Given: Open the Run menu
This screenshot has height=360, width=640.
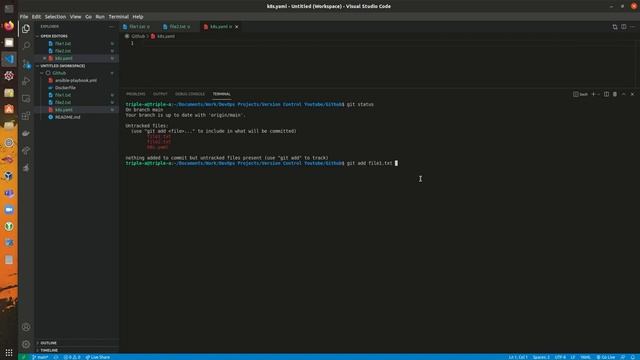Looking at the screenshot, I should [100, 17].
